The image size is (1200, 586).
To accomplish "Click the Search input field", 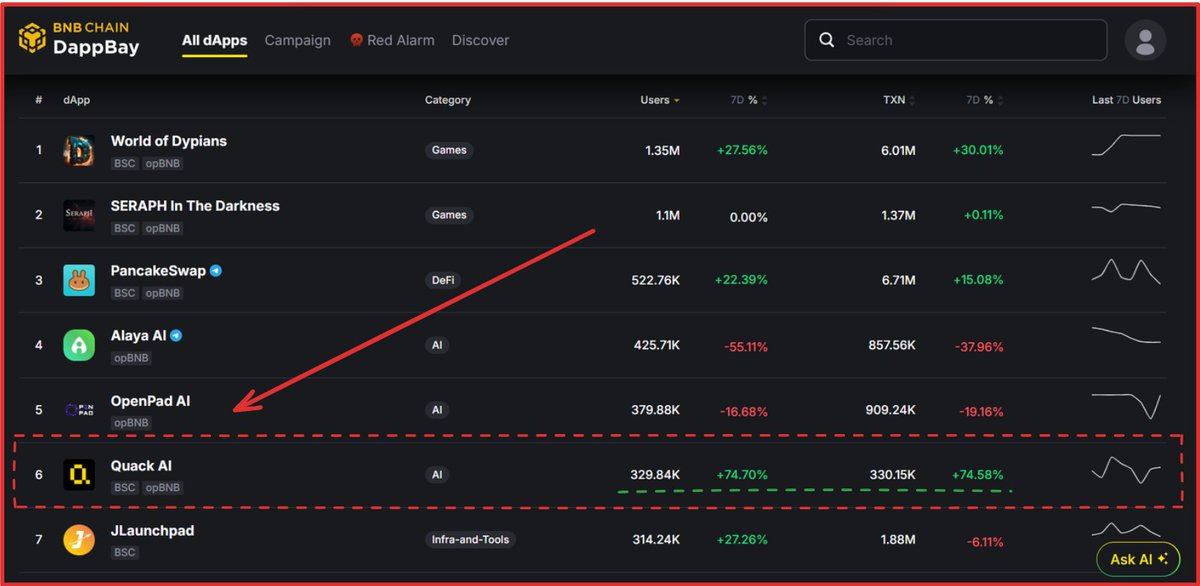I will 956,40.
